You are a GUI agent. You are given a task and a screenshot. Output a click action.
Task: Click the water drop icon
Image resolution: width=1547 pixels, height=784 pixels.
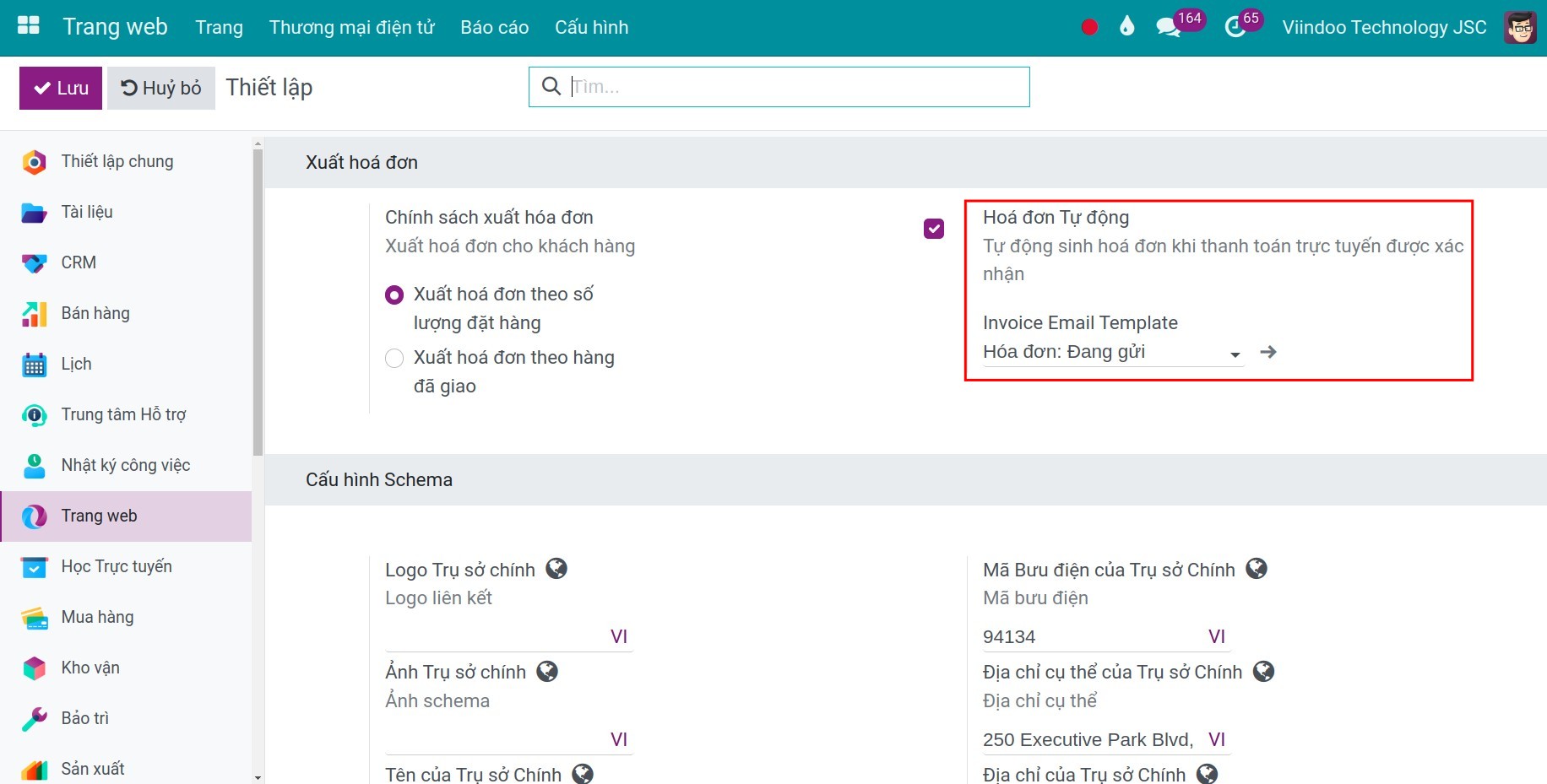(1126, 26)
